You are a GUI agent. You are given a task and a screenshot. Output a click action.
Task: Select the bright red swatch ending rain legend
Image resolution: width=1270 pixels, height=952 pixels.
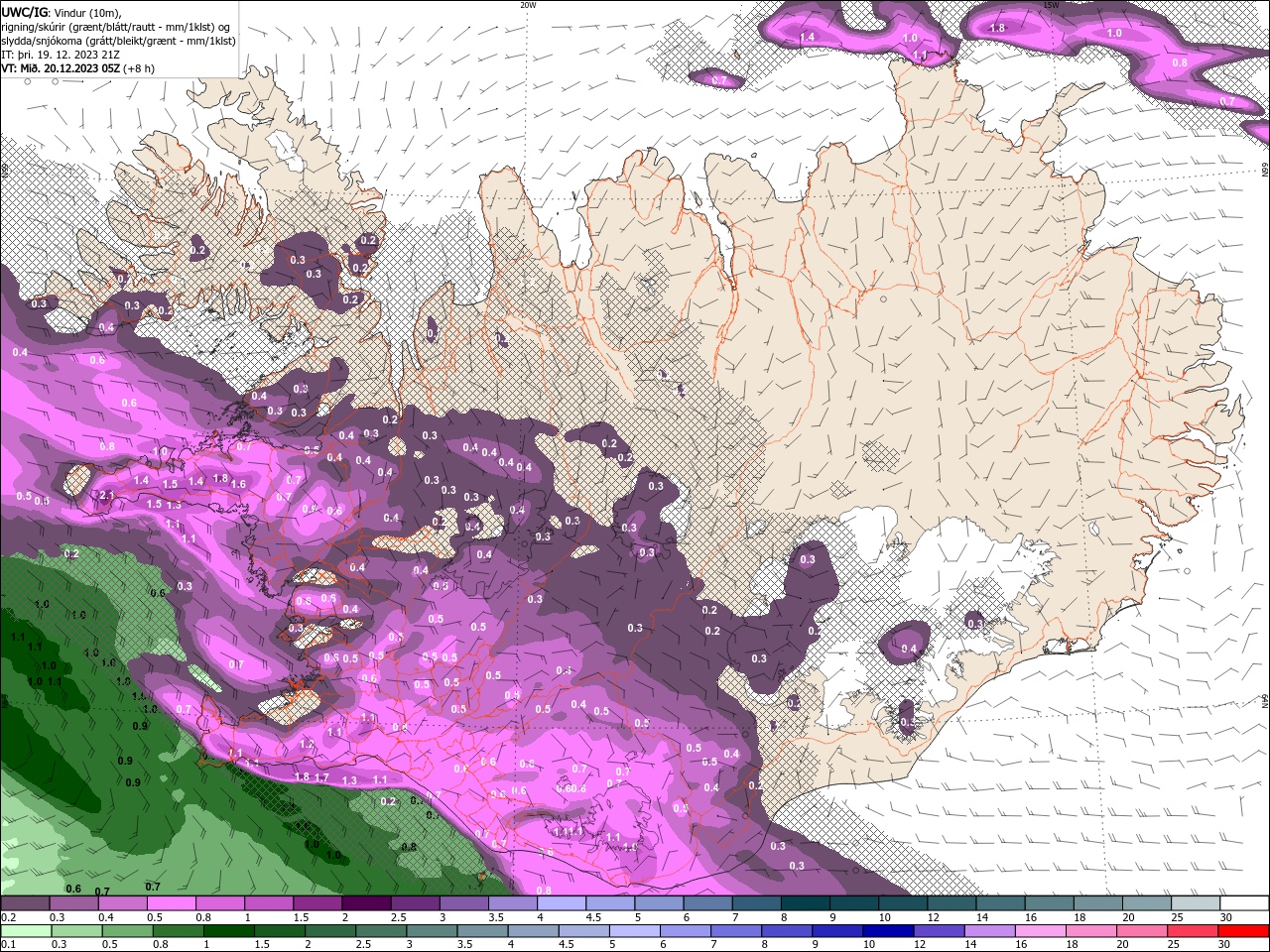tap(1244, 931)
